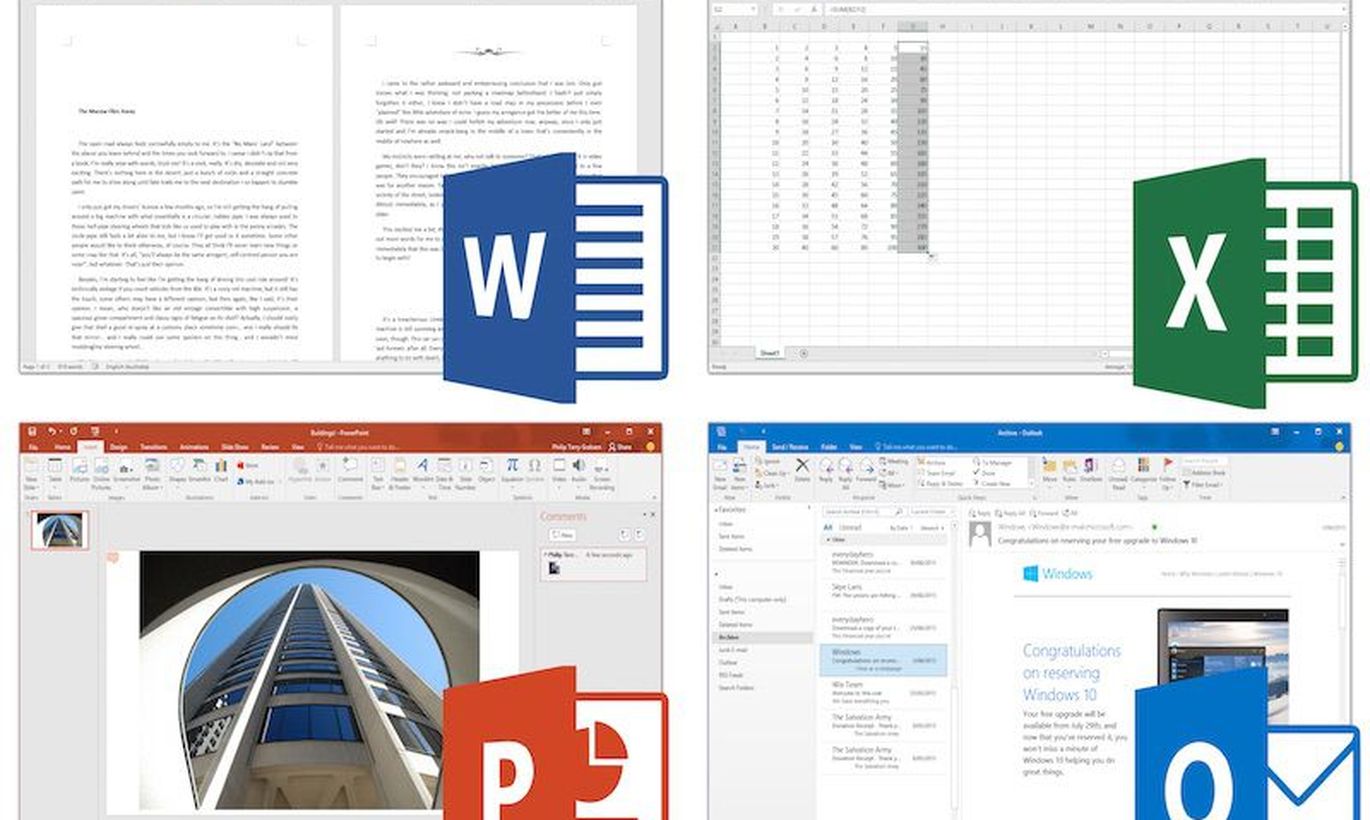Open the Animations tab in PowerPoint
This screenshot has width=1370, height=820.
(x=194, y=447)
